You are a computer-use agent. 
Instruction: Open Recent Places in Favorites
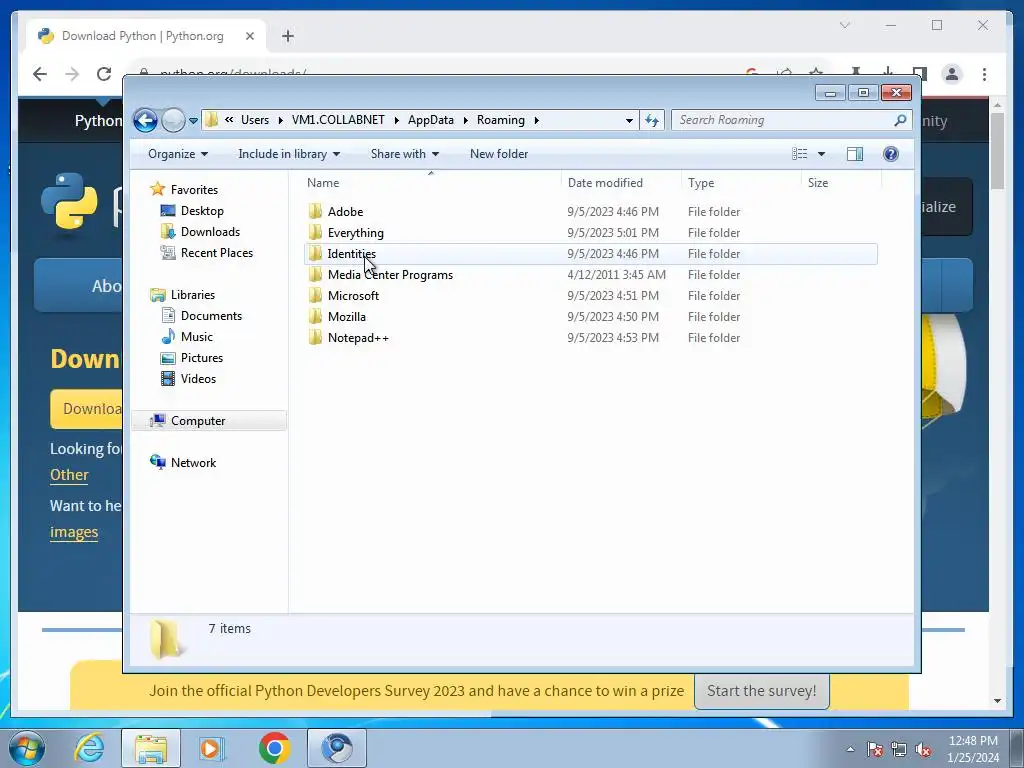pos(217,253)
